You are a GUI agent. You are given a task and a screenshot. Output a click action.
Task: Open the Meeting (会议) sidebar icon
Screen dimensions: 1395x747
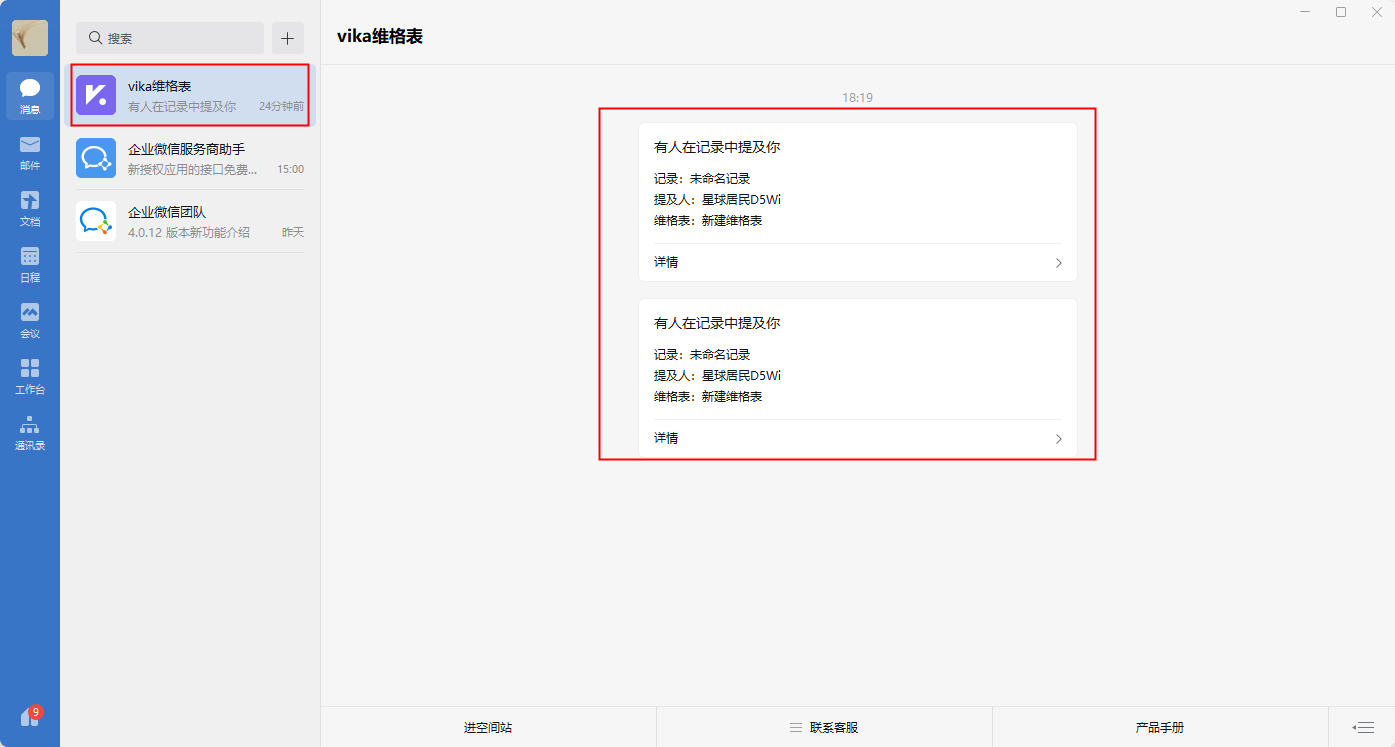[30, 320]
